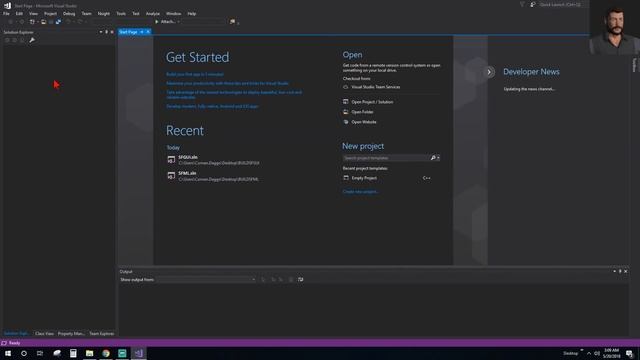Pin the Start Page tab
The height and width of the screenshot is (360, 640).
[x=142, y=32]
